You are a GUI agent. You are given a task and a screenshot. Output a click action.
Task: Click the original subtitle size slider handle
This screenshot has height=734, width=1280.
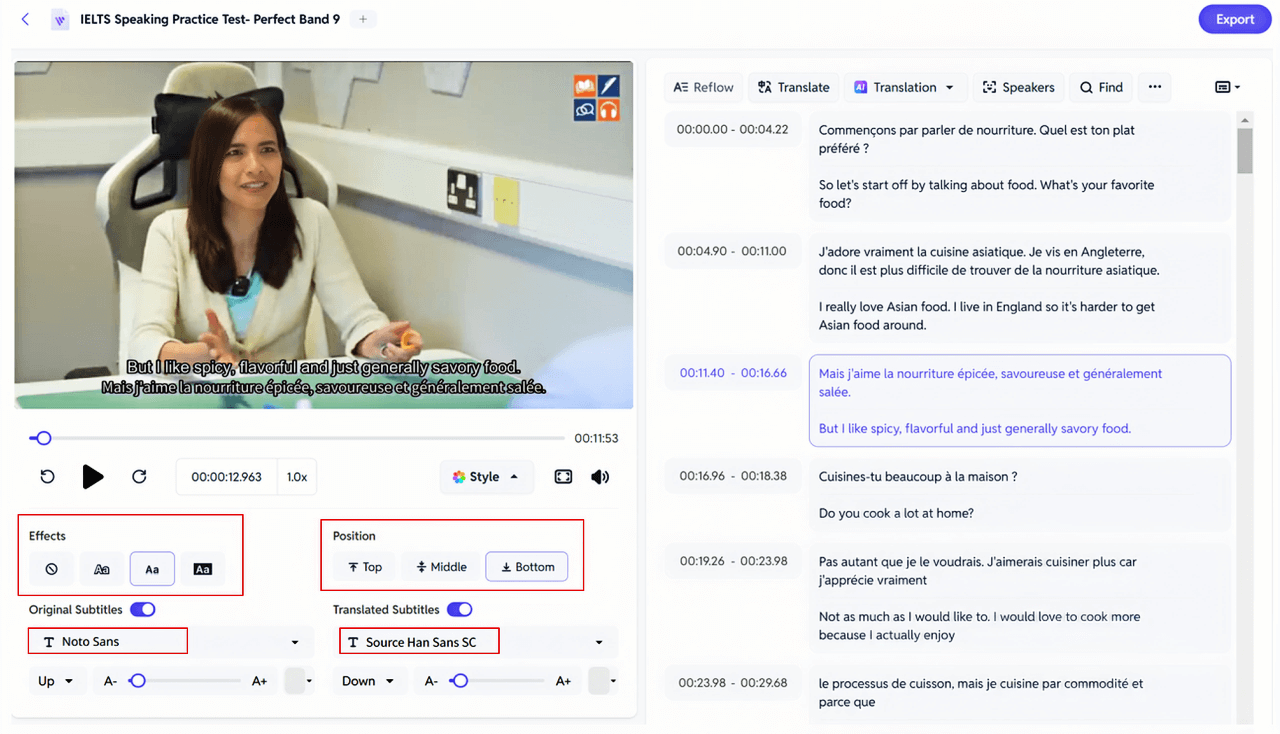tap(138, 681)
